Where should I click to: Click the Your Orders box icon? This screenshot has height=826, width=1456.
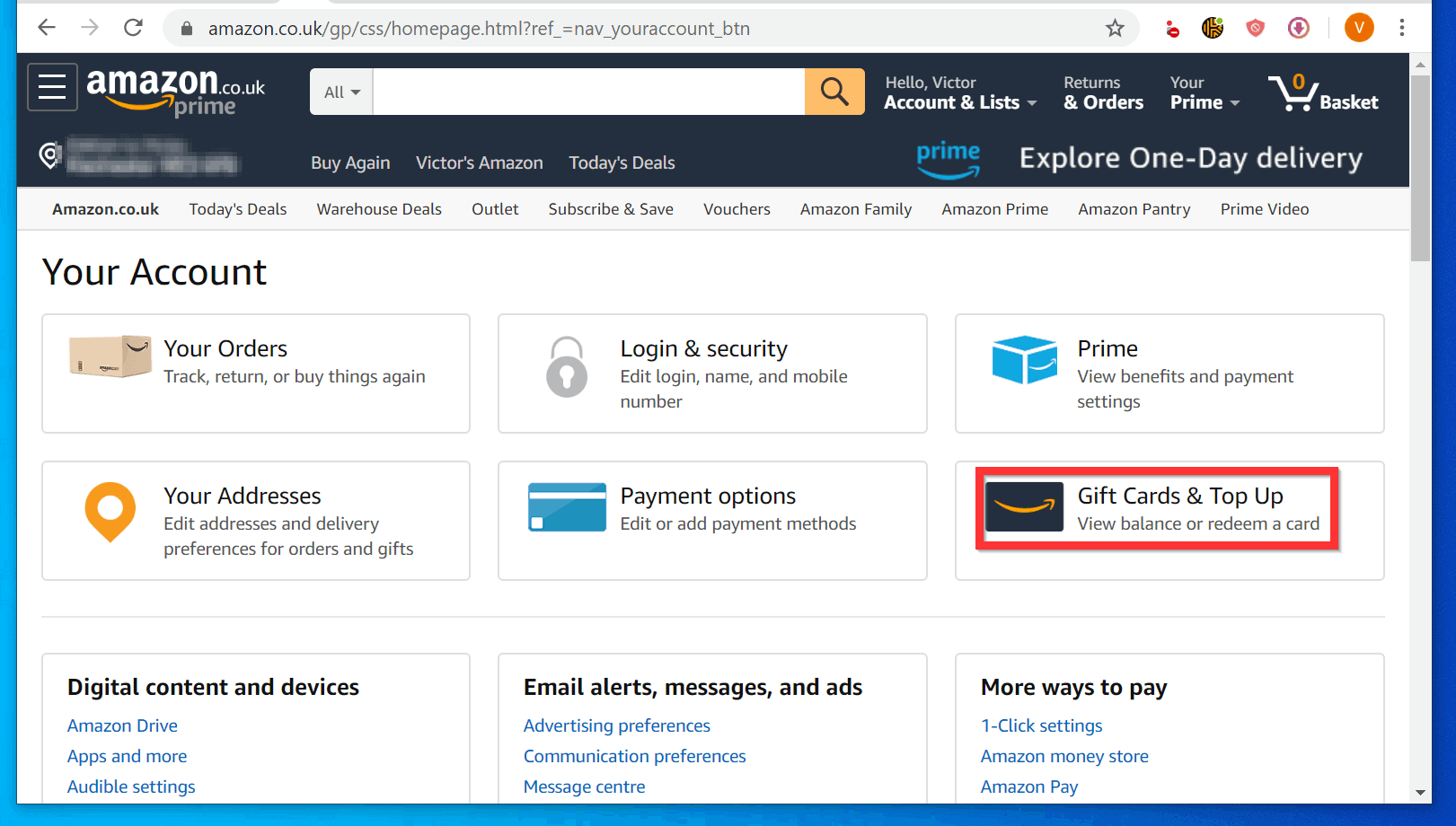(x=109, y=356)
